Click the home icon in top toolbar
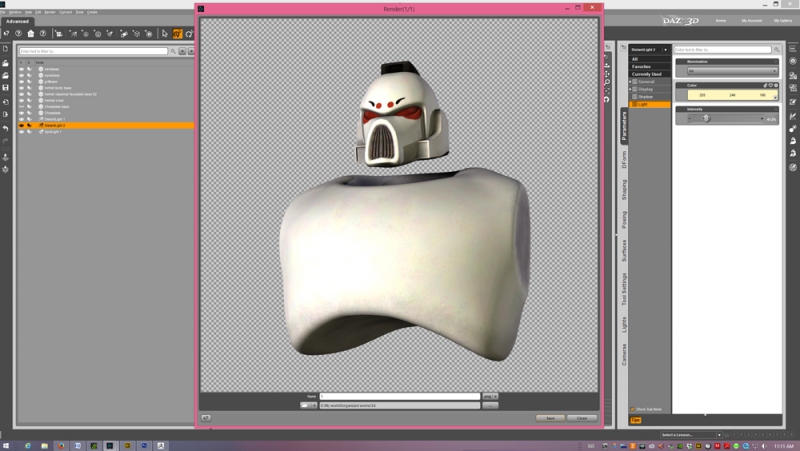The image size is (800, 451). (31, 34)
